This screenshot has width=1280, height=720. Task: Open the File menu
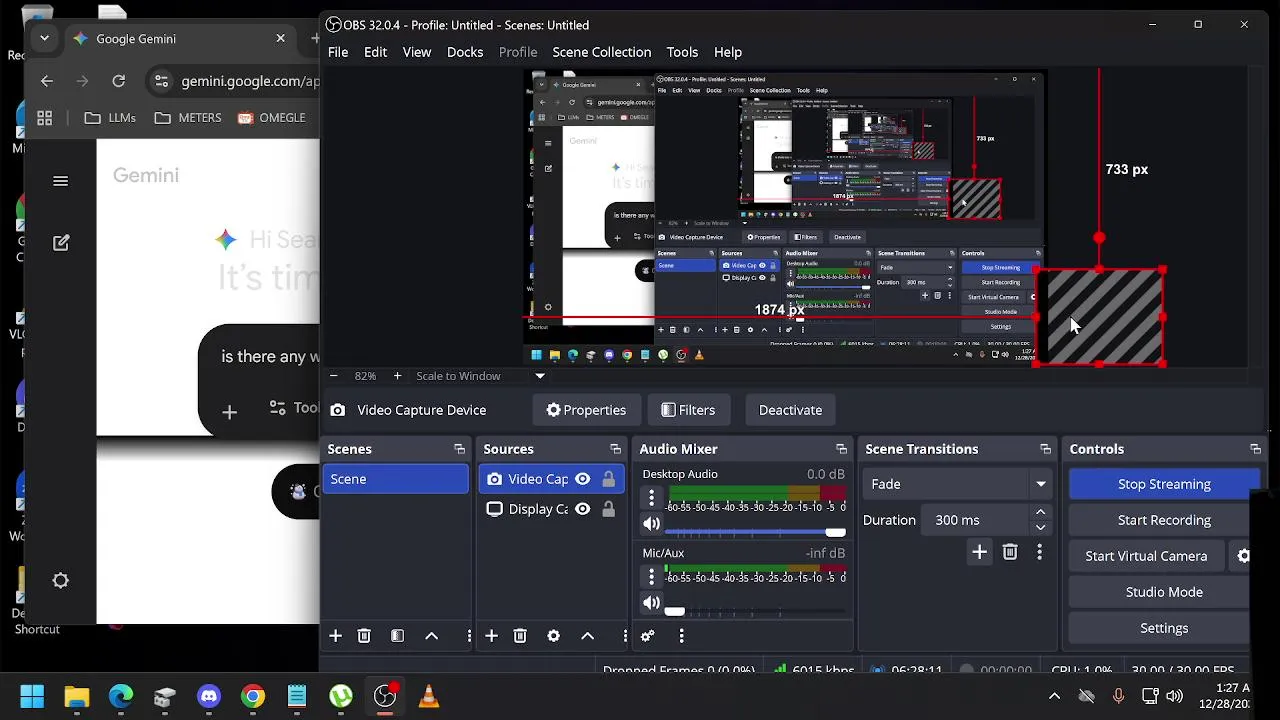pos(338,52)
